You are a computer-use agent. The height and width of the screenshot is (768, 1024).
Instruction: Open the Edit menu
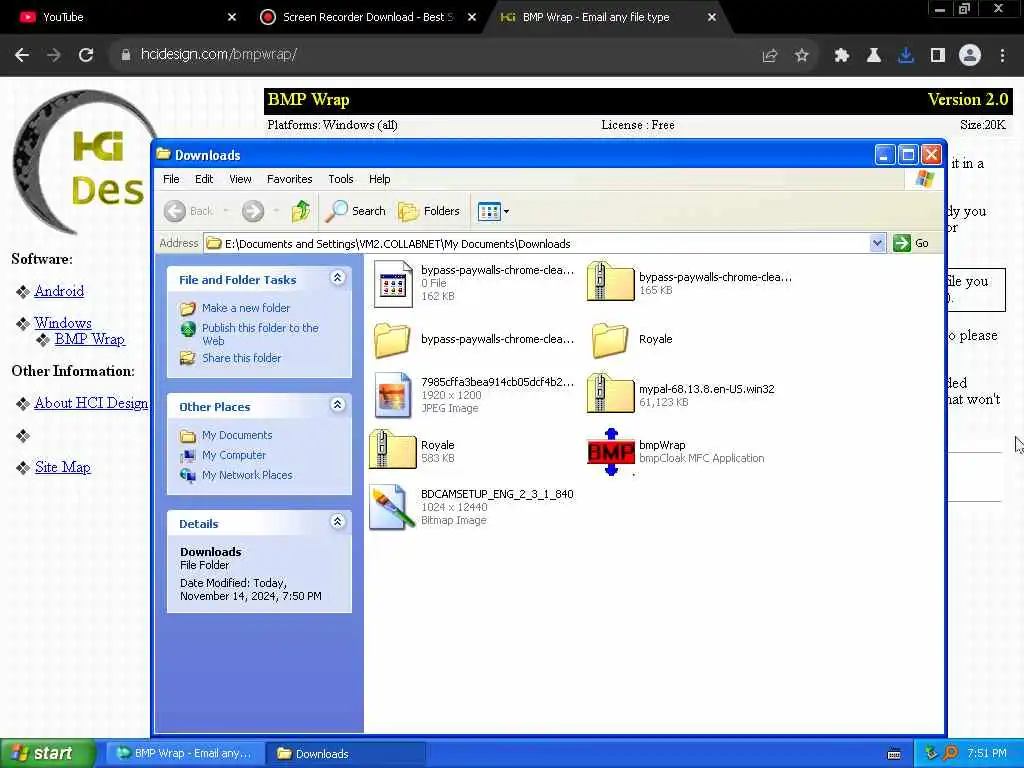[x=204, y=179]
